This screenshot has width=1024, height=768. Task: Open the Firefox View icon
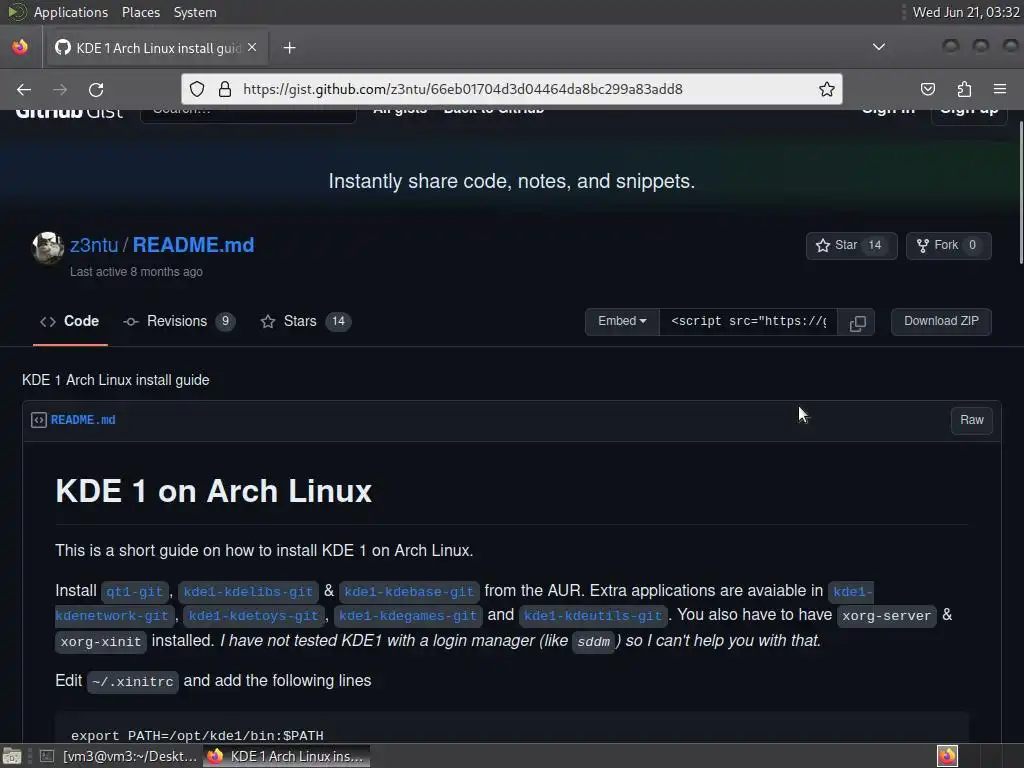20,47
